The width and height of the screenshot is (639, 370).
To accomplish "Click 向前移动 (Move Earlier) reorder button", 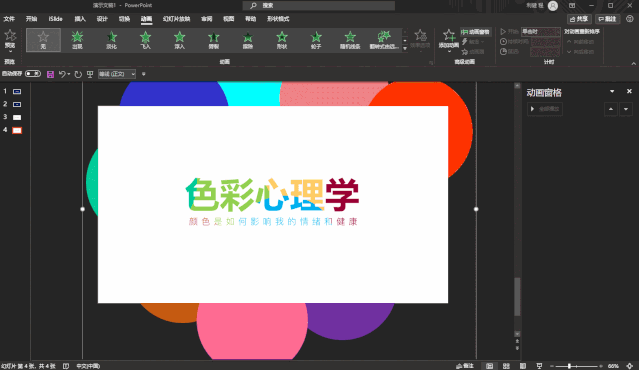I will pos(580,42).
